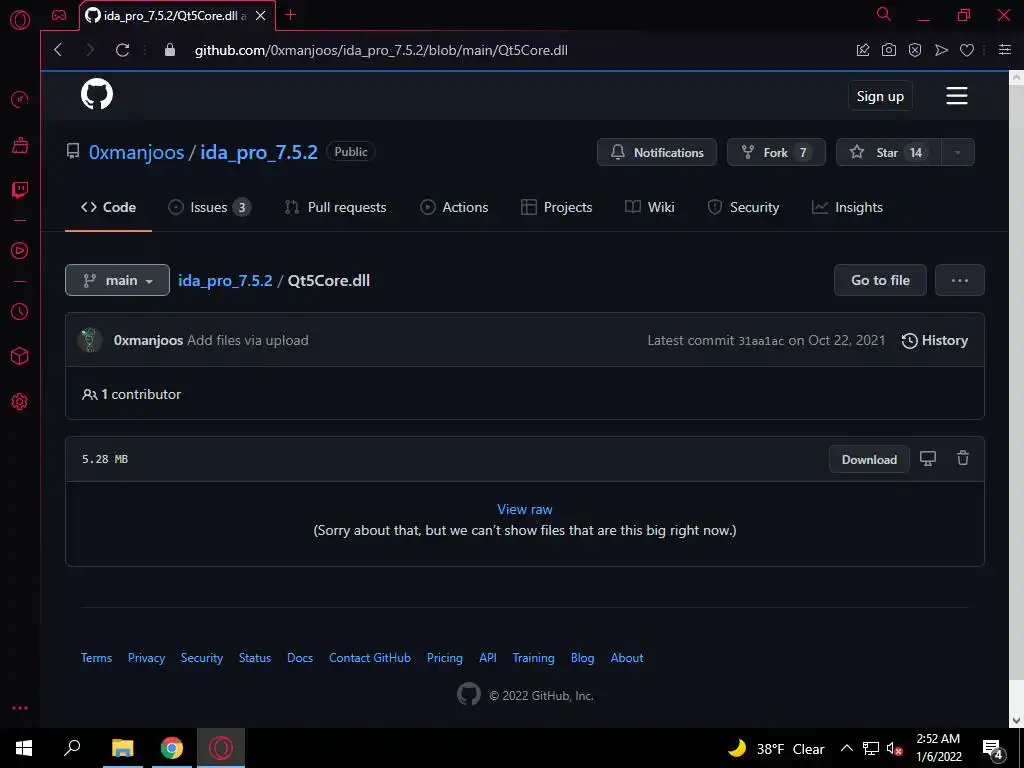The height and width of the screenshot is (768, 1024).
Task: Open footer Pricing link
Action: pyautogui.click(x=445, y=658)
